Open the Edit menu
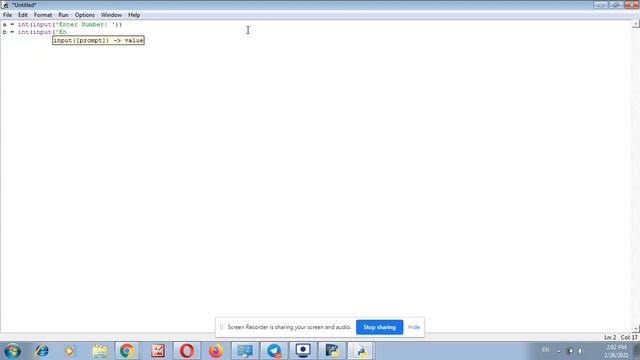This screenshot has height=360, width=640. 23,15
